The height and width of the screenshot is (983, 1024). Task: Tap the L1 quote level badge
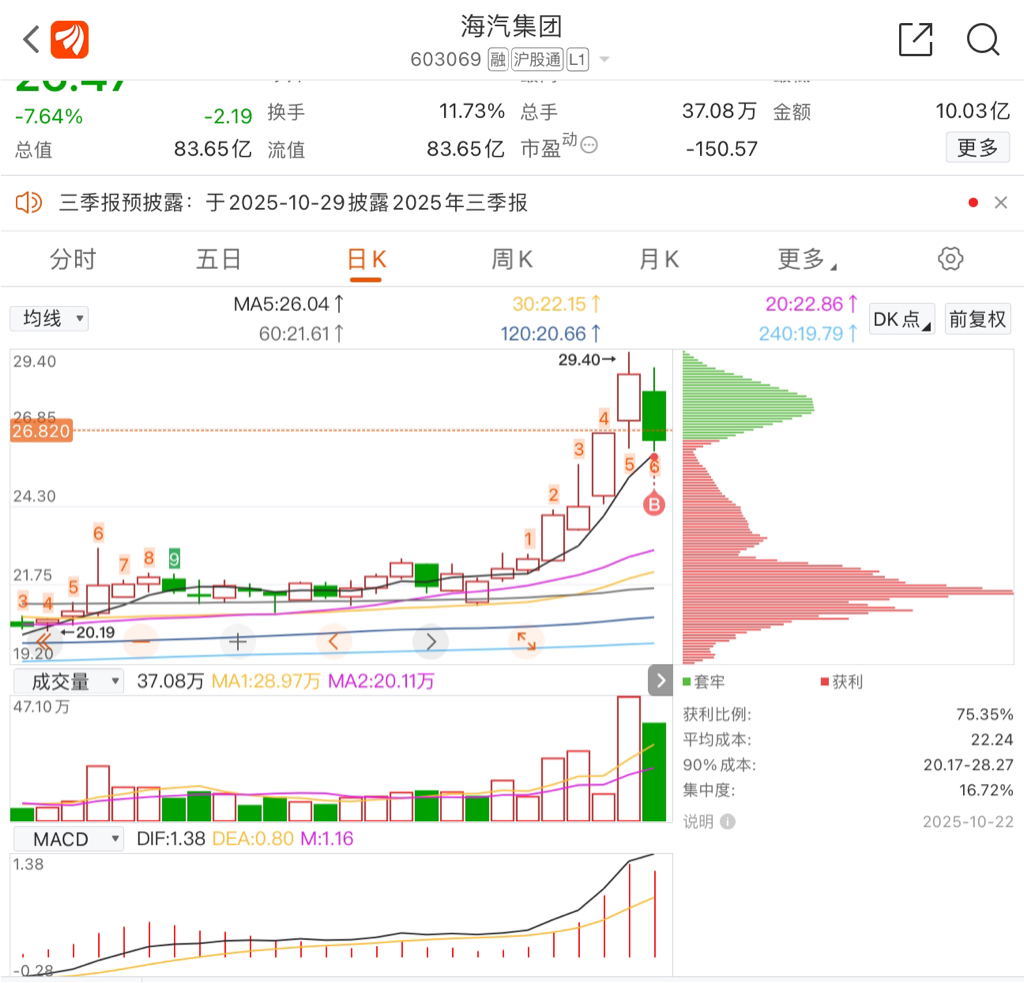click(x=577, y=59)
